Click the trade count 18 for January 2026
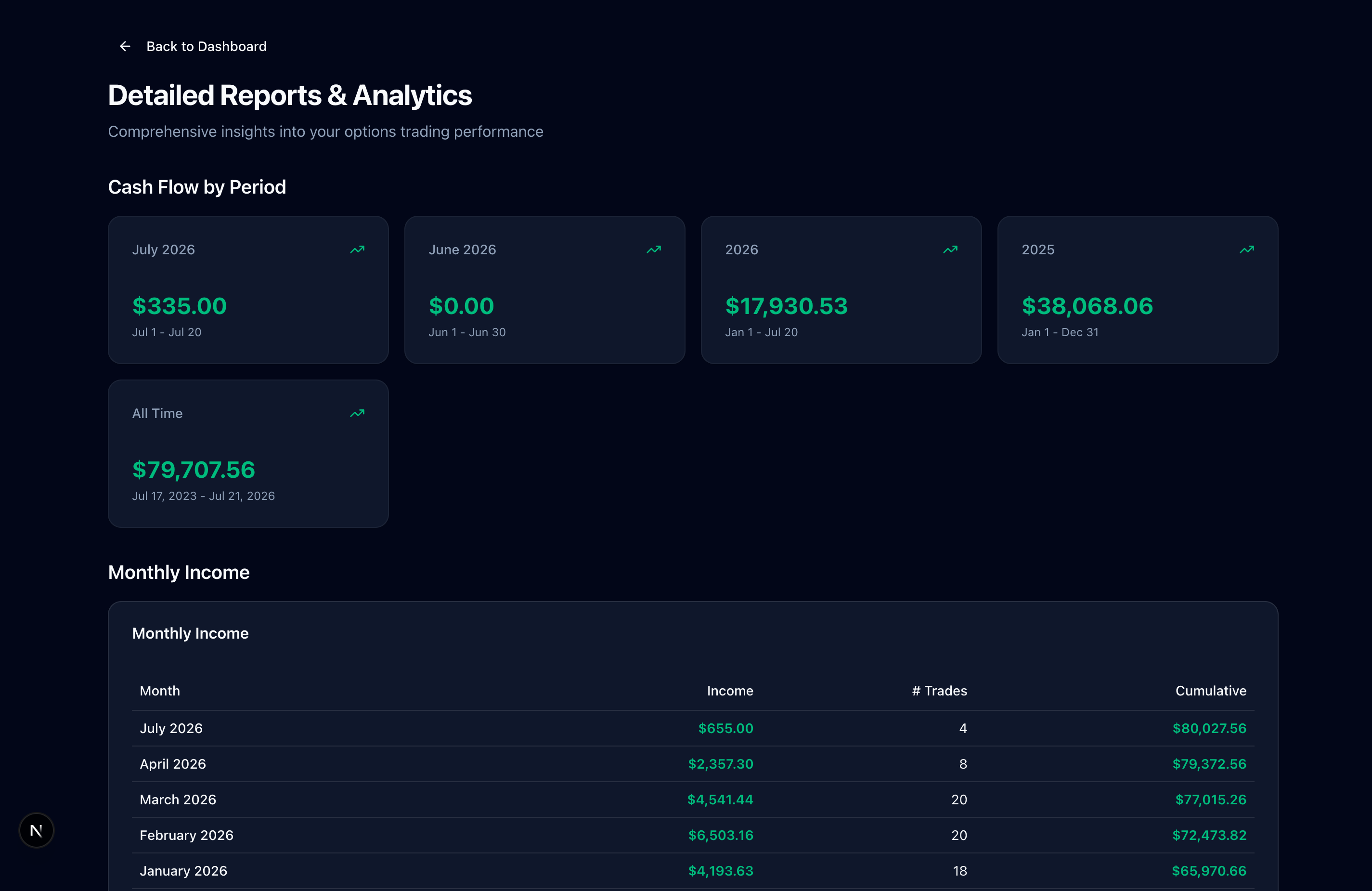1372x891 pixels. (x=960, y=871)
